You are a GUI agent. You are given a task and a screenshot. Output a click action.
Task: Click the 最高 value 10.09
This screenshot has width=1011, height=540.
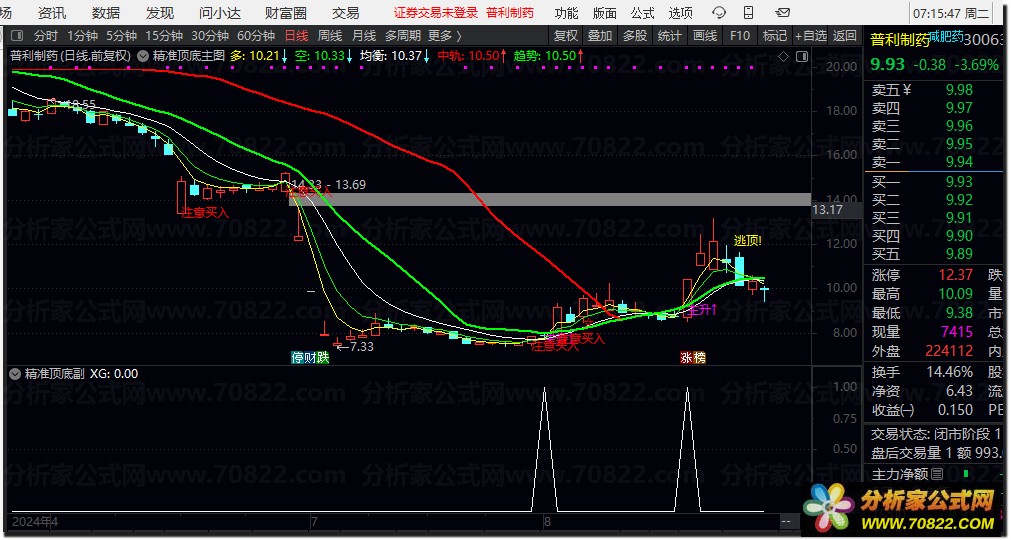pos(956,294)
